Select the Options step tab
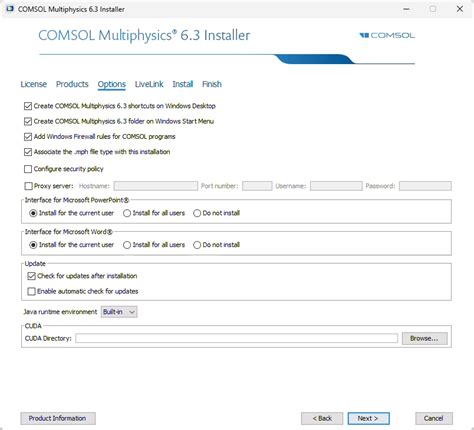 click(x=112, y=84)
